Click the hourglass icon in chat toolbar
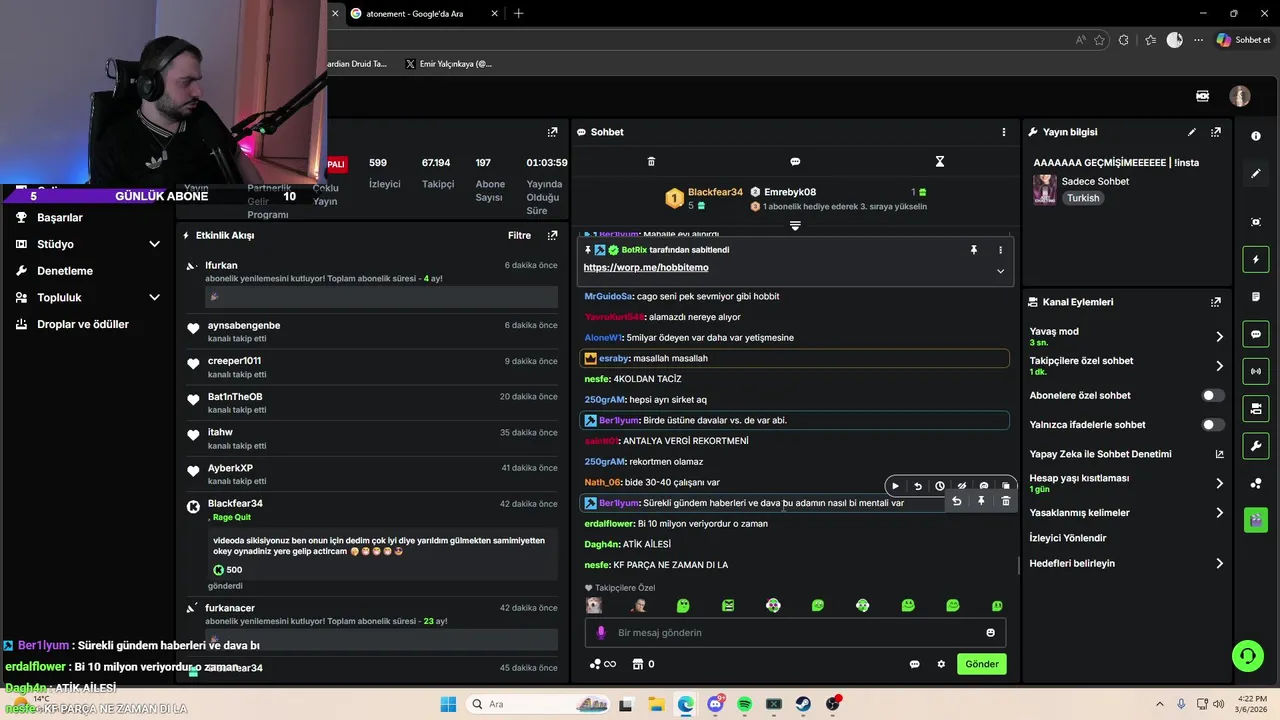Image resolution: width=1280 pixels, height=720 pixels. tap(939, 161)
